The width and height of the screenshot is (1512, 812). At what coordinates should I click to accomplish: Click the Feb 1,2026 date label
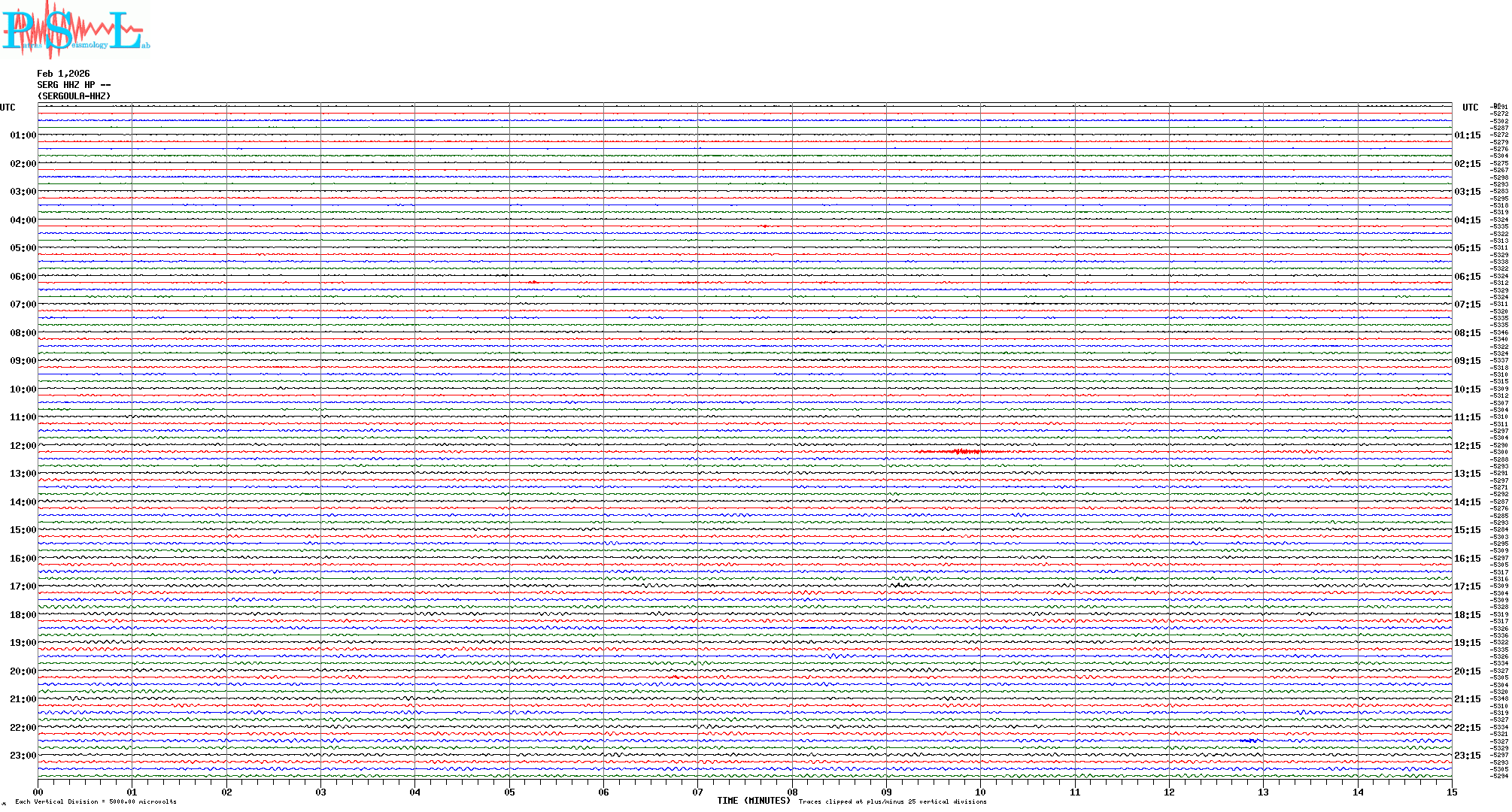pos(63,74)
